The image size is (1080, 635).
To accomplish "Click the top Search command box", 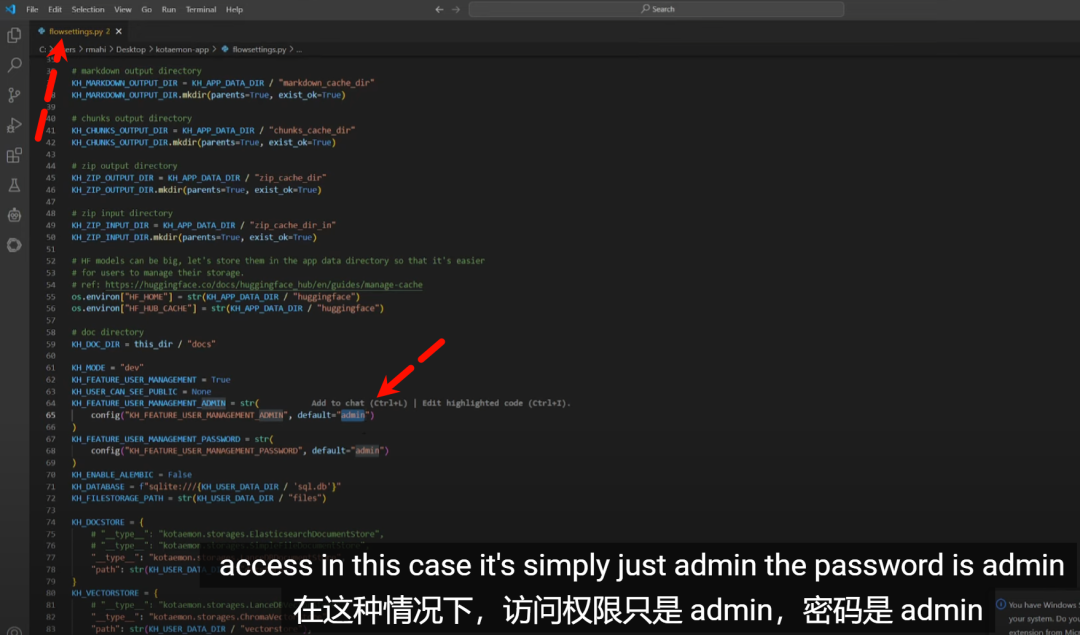I will click(x=656, y=9).
